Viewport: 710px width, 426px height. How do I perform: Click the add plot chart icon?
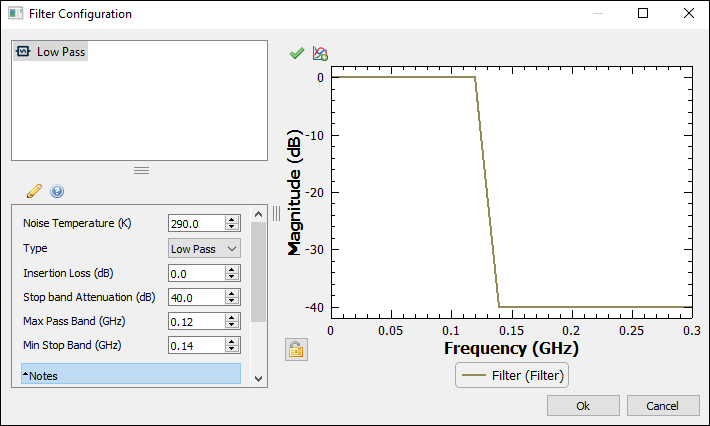[320, 53]
